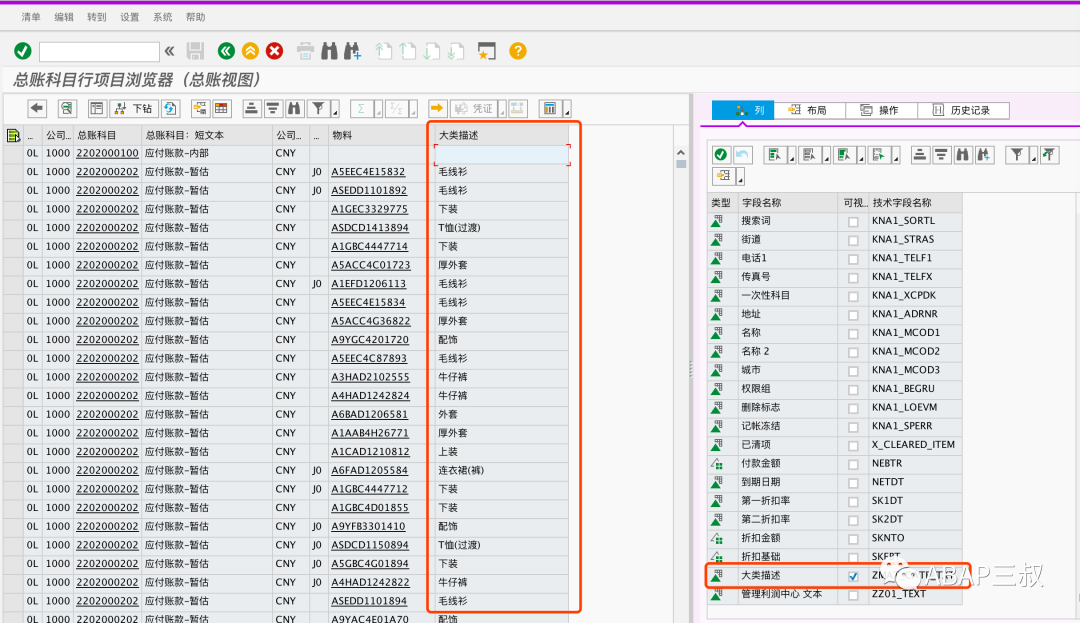Image resolution: width=1080 pixels, height=623 pixels.
Task: Expand the dropdown beside the sum icon
Action: (377, 110)
